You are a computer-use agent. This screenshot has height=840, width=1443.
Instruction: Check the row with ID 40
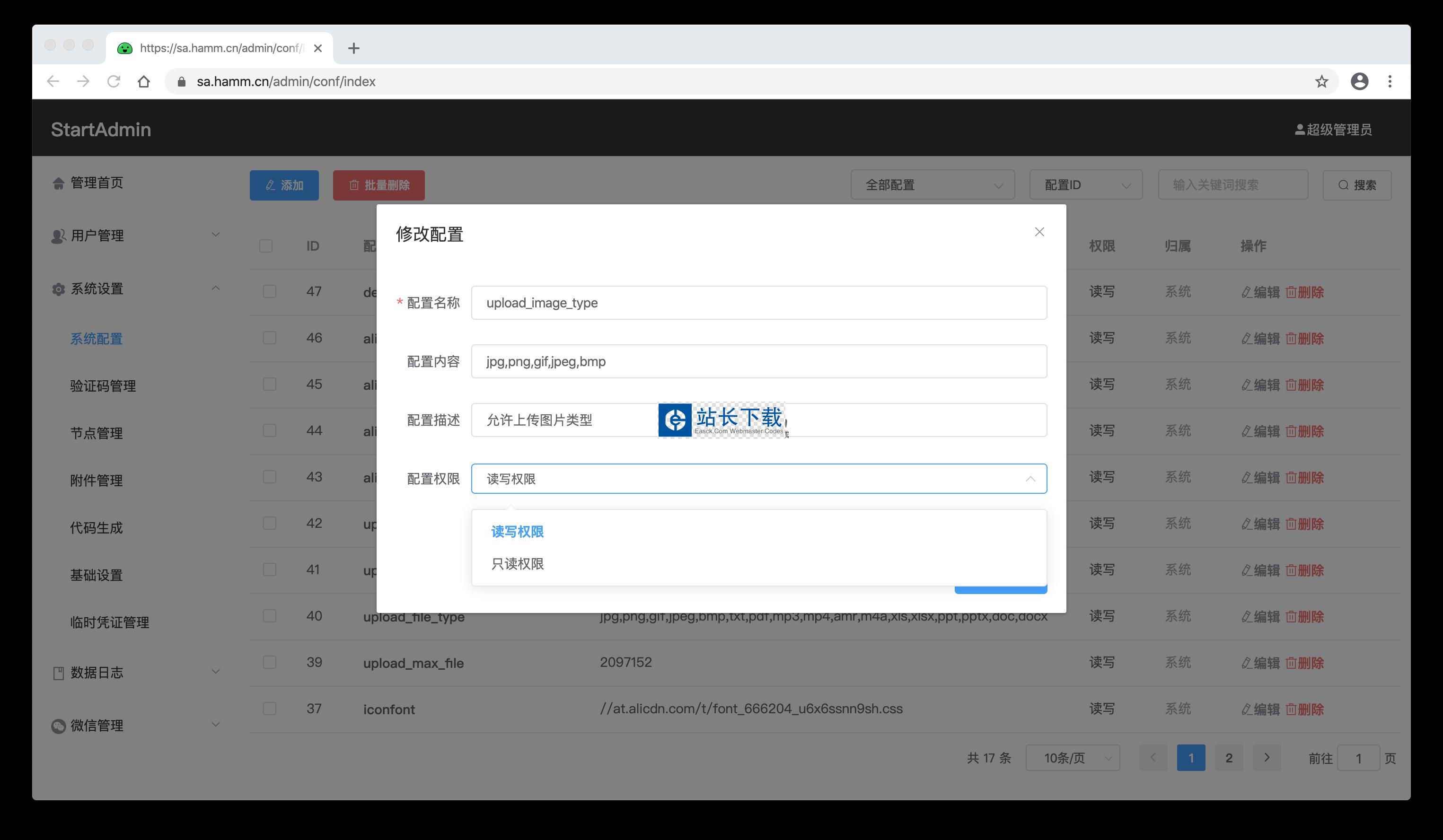click(x=269, y=616)
